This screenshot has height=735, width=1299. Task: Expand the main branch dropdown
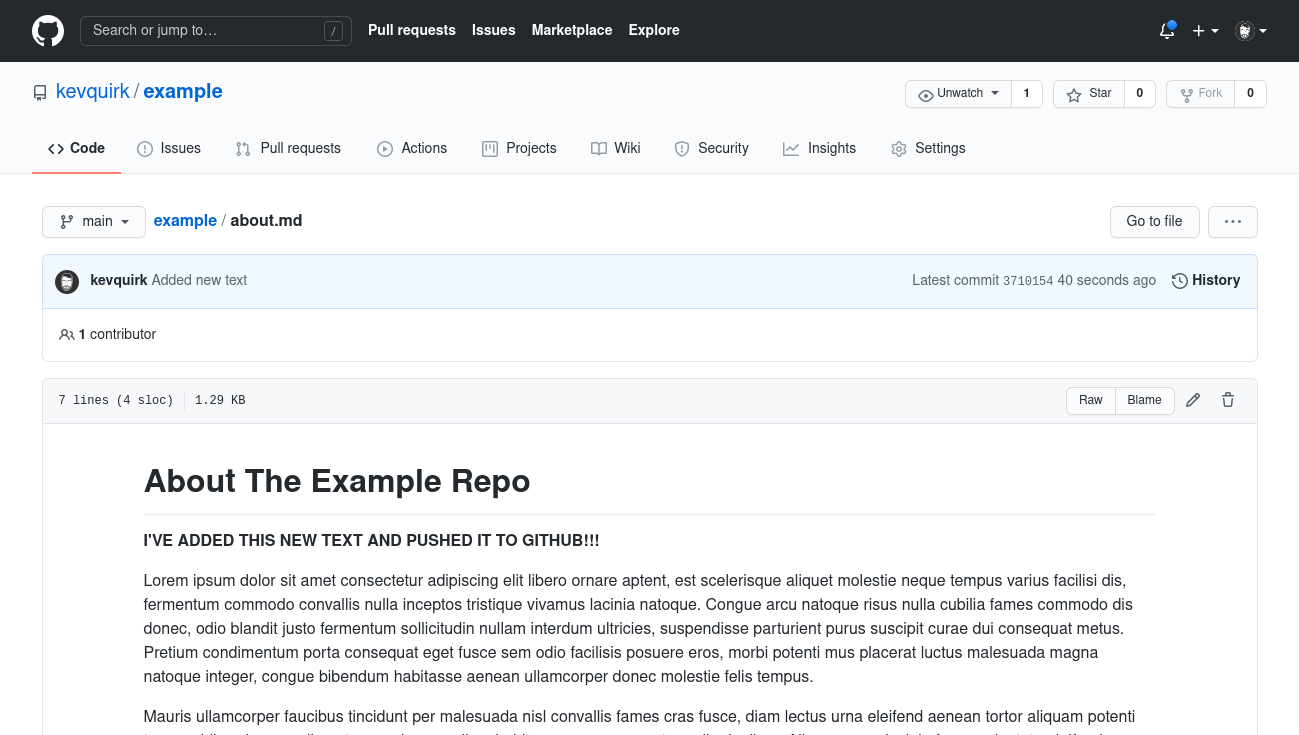tap(94, 222)
